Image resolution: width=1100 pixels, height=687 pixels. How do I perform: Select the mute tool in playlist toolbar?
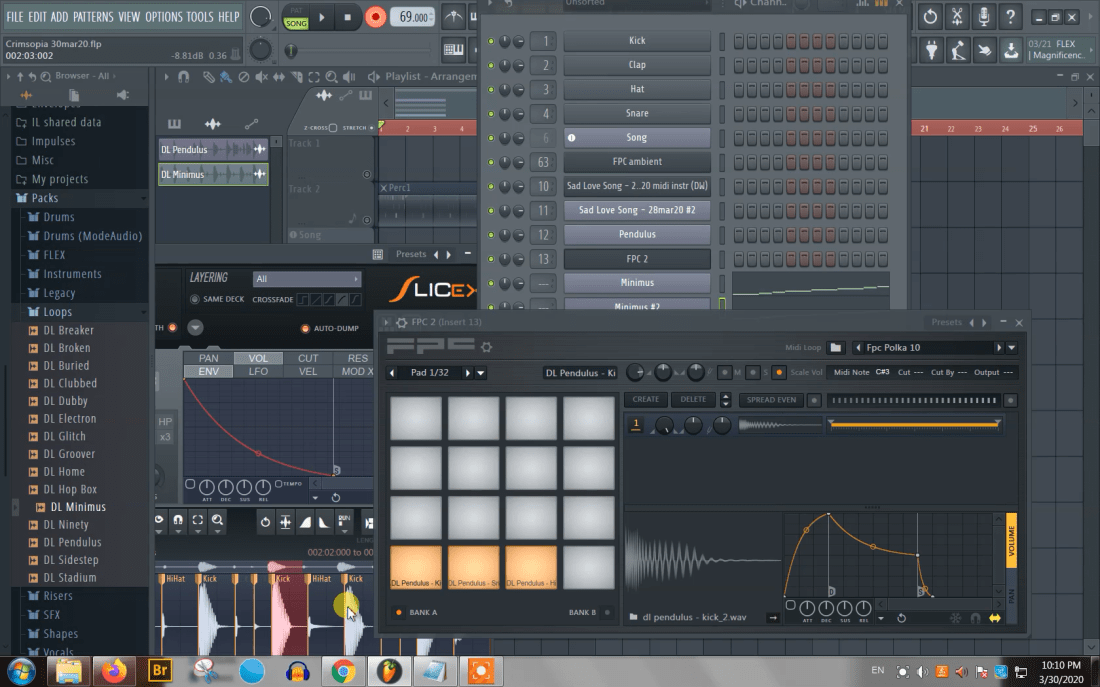(x=262, y=77)
